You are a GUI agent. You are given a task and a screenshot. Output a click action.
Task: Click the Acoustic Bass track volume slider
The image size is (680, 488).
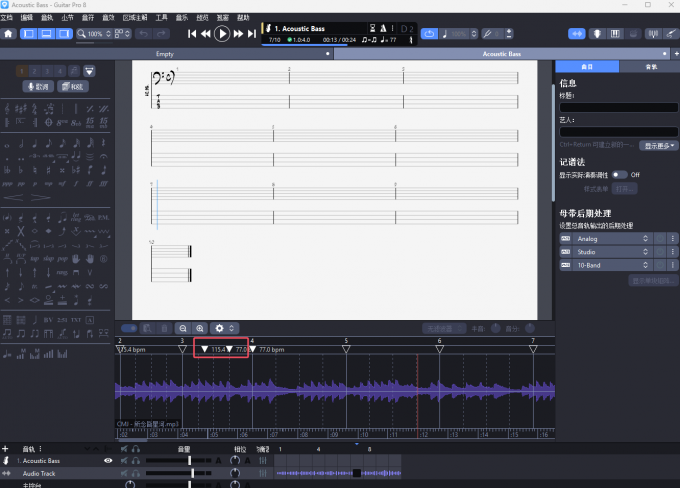point(190,460)
